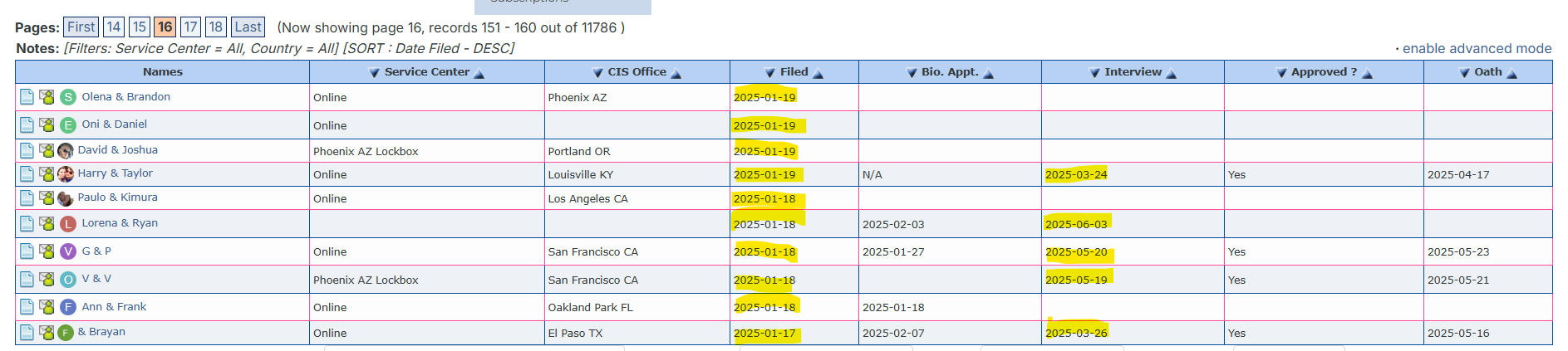The height and width of the screenshot is (351, 1568).
Task: Go to page 17
Action: tap(190, 27)
